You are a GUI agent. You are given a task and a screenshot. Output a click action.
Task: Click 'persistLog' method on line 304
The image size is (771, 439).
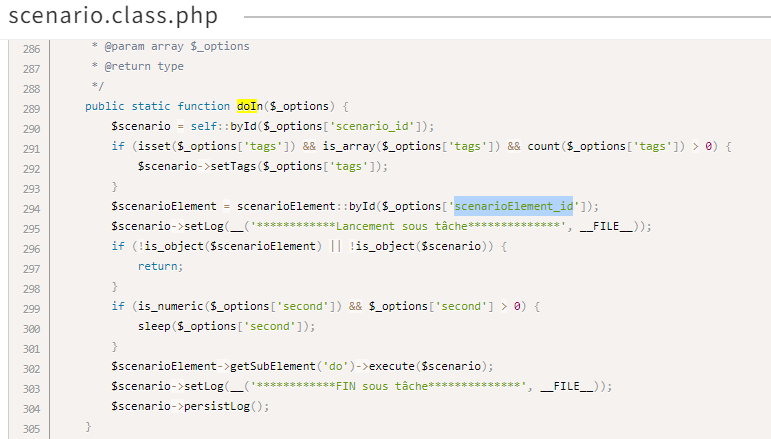(217, 406)
